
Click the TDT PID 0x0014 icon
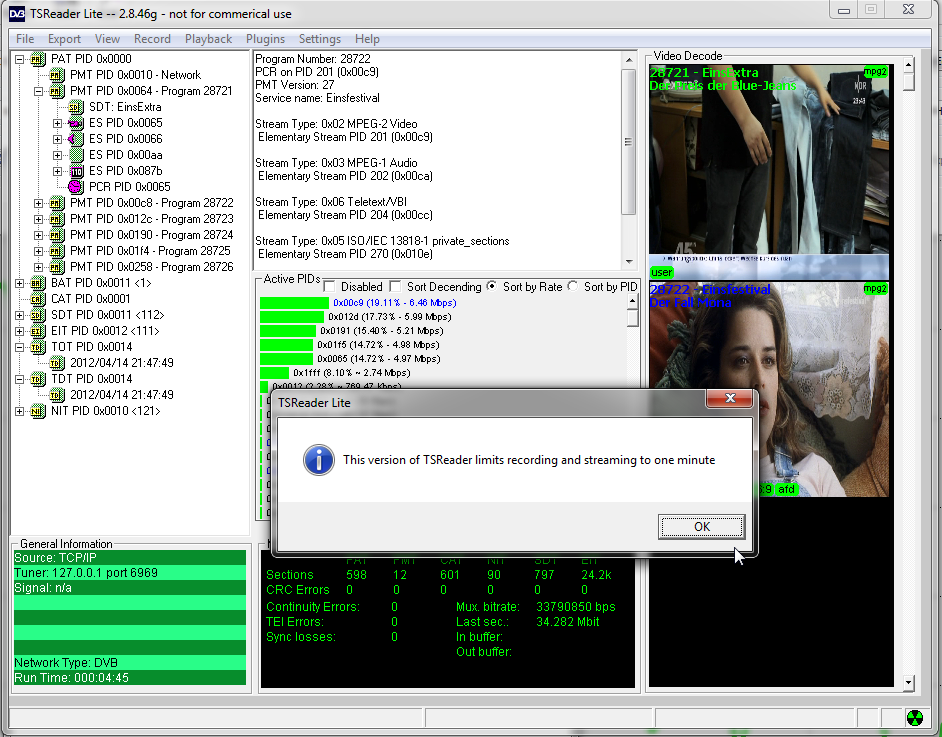37,379
